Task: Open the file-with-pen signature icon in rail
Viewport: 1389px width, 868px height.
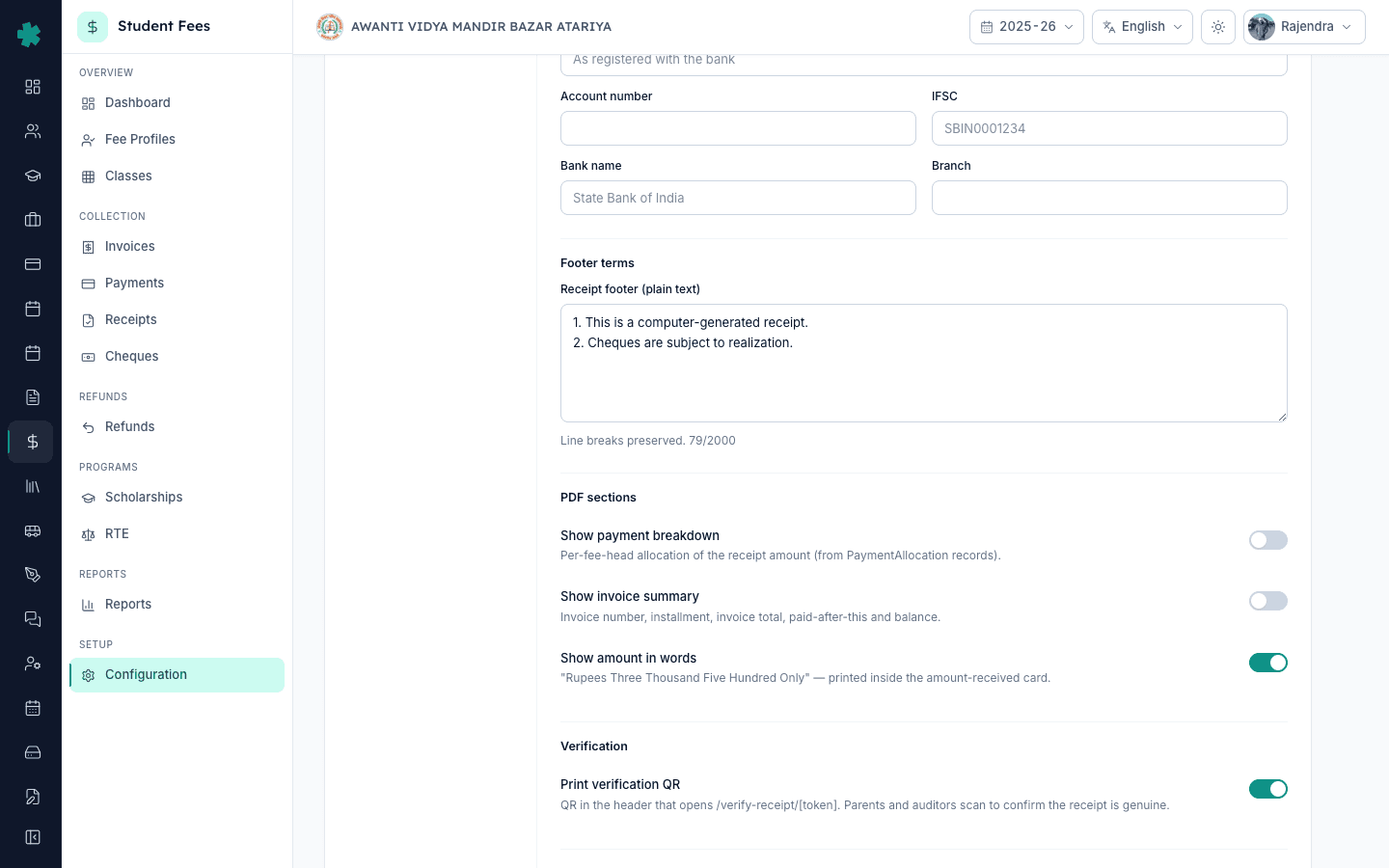Action: [x=33, y=797]
